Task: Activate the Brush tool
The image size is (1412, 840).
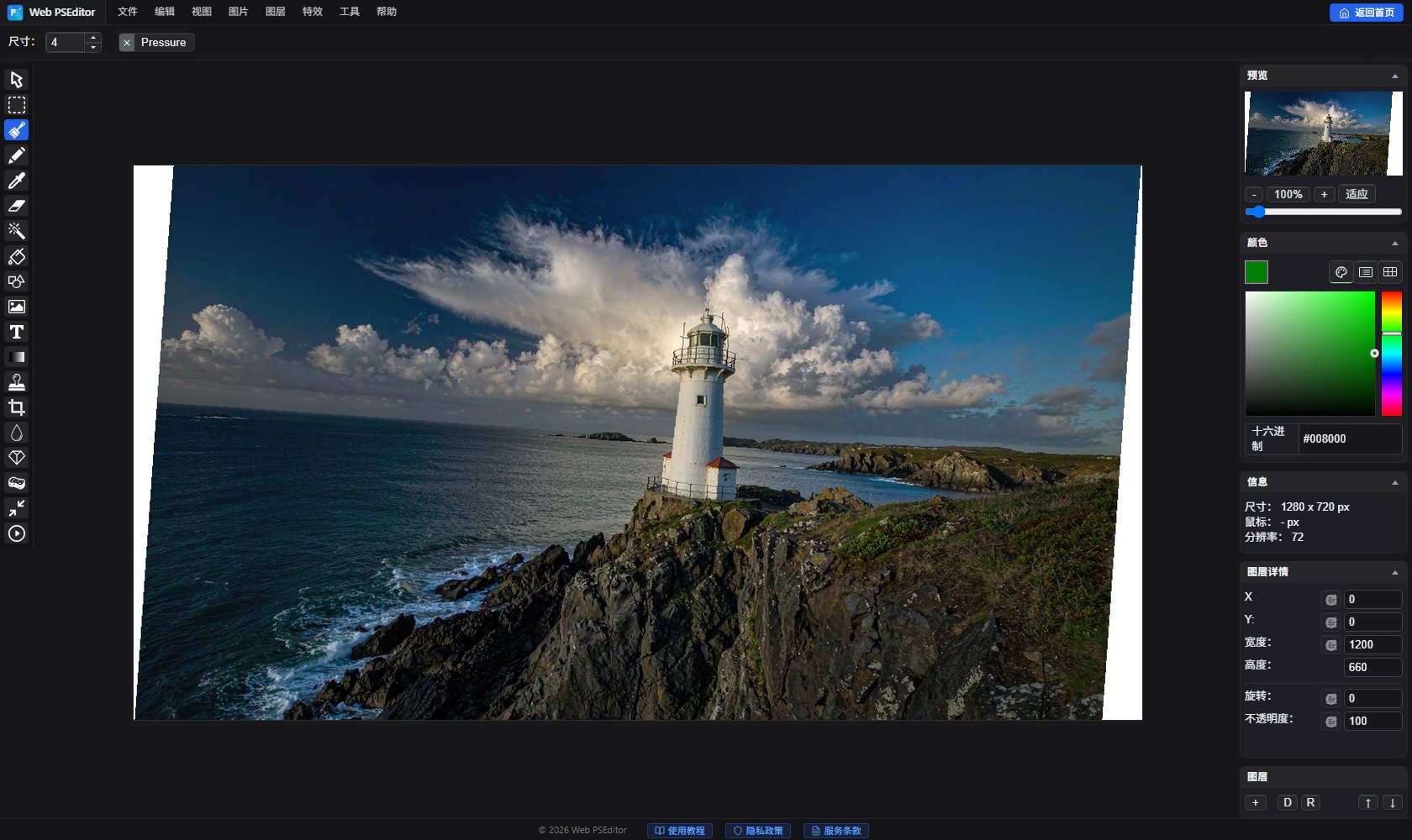Action: tap(17, 130)
